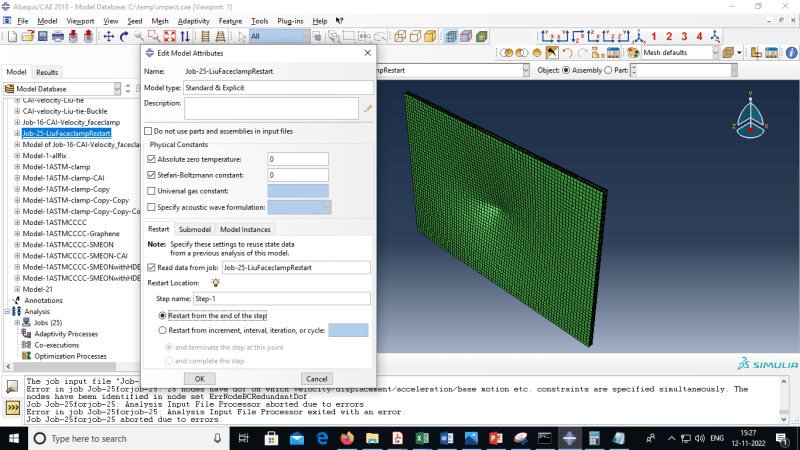Open the Adaptivity menu
This screenshot has width=800, height=450.
tap(193, 21)
